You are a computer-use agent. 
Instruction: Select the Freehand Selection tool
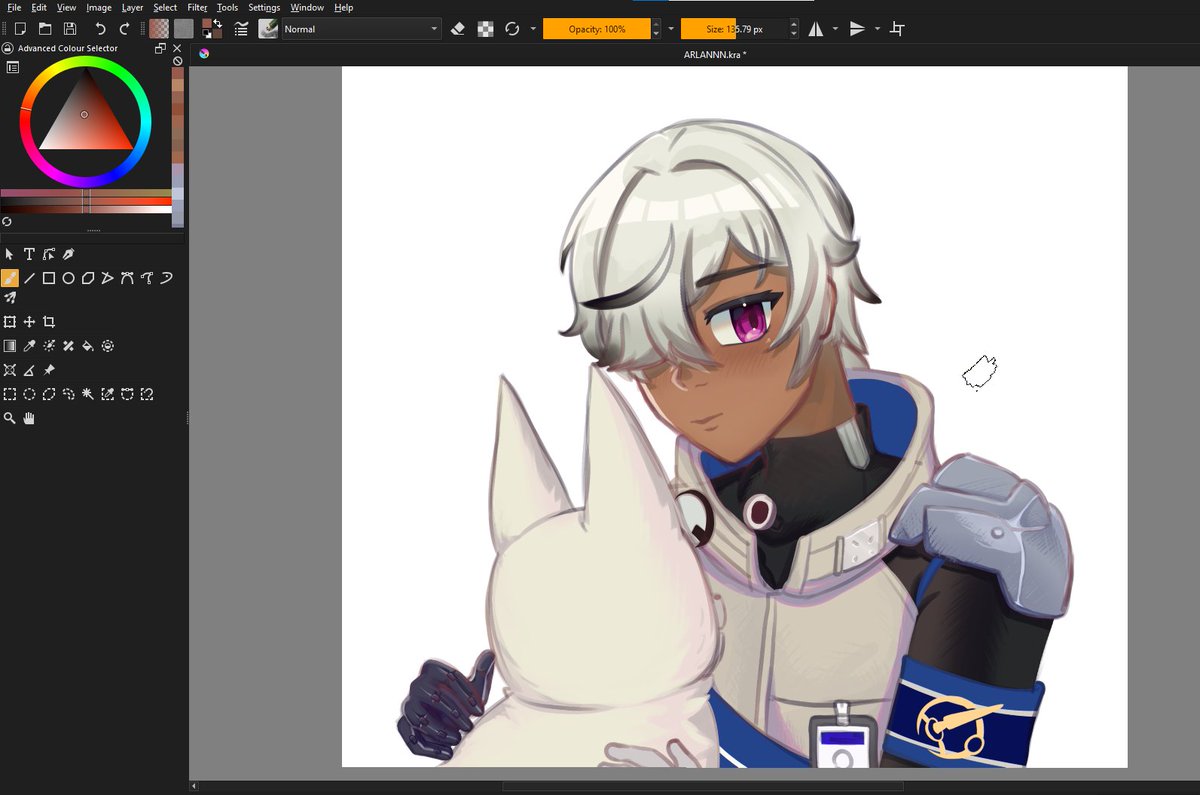point(68,394)
